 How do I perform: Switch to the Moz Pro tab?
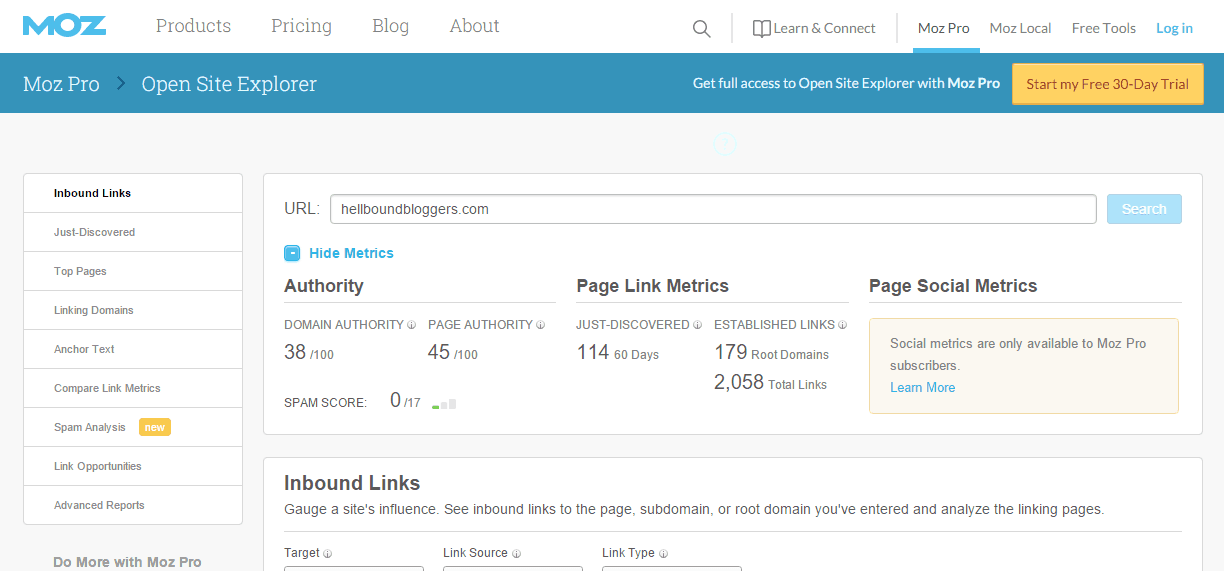tap(944, 28)
